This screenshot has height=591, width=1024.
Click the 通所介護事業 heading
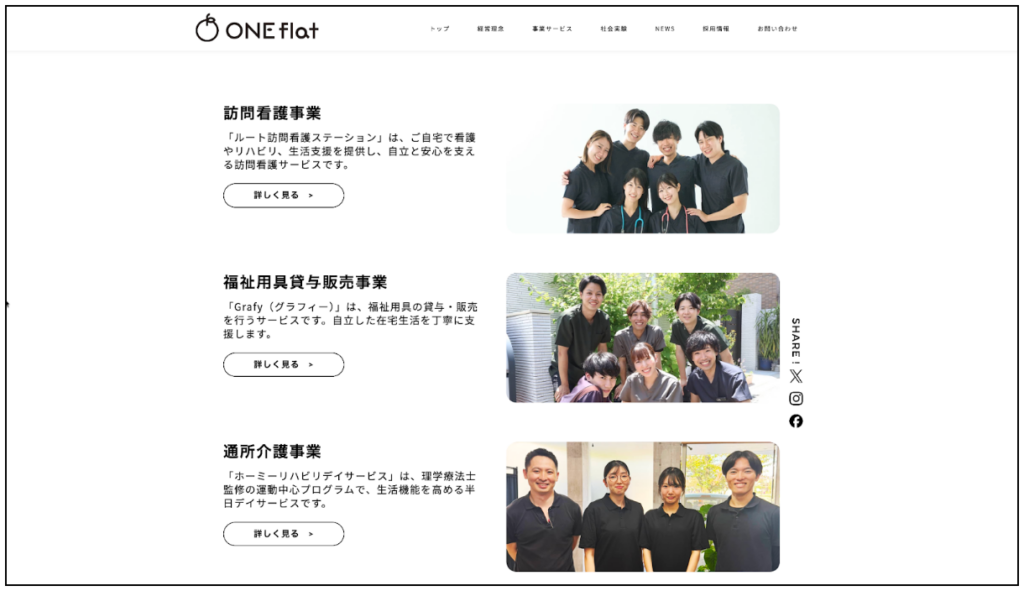tap(272, 451)
